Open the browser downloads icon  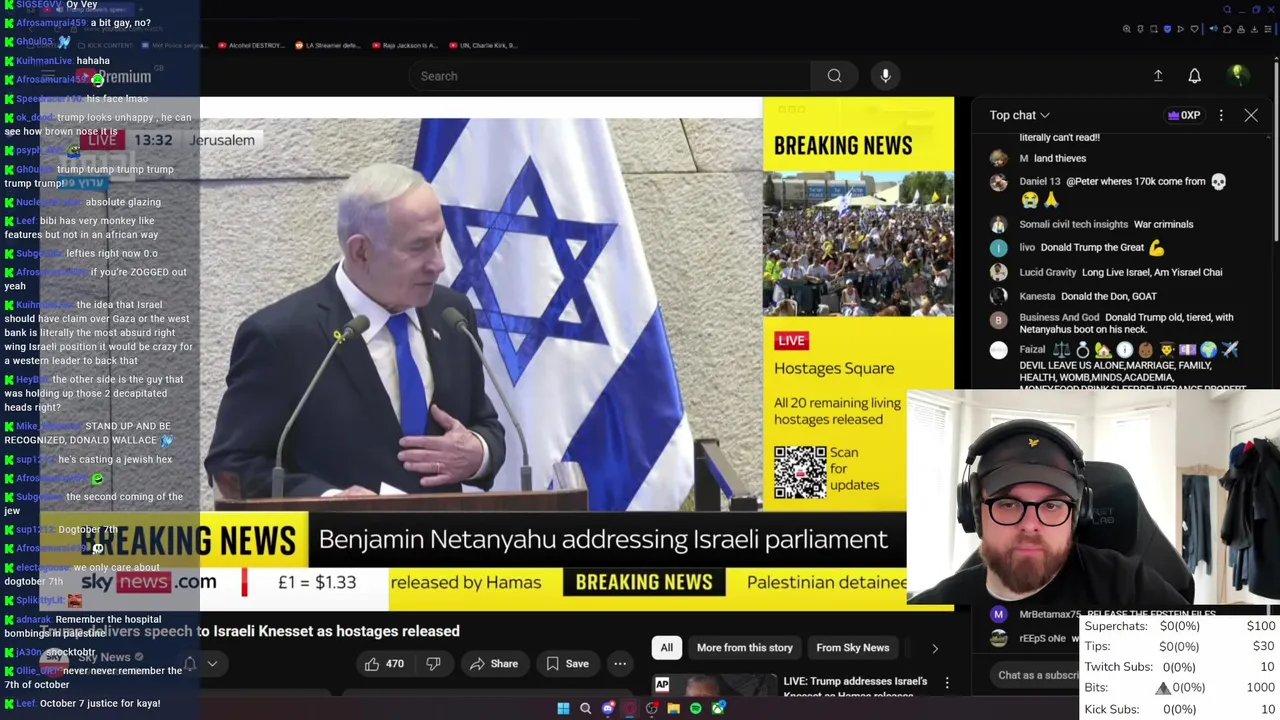click(x=1254, y=29)
